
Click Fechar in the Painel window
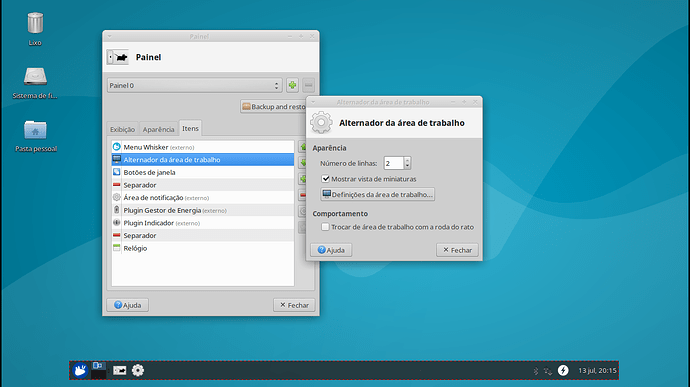294,305
